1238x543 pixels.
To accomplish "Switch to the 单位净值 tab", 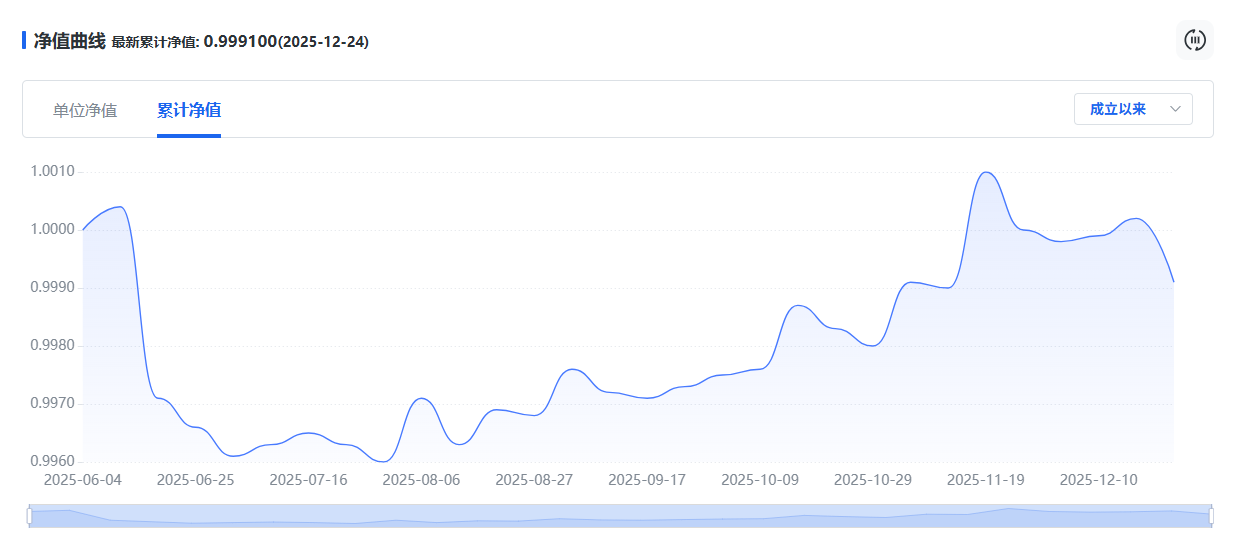I will [85, 110].
